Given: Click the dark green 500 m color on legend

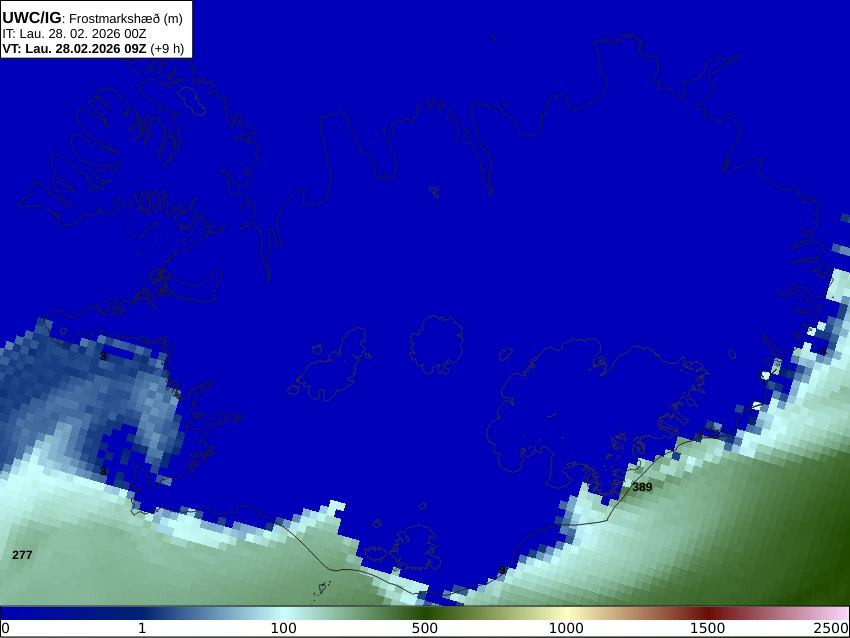Looking at the screenshot, I should point(425,613).
